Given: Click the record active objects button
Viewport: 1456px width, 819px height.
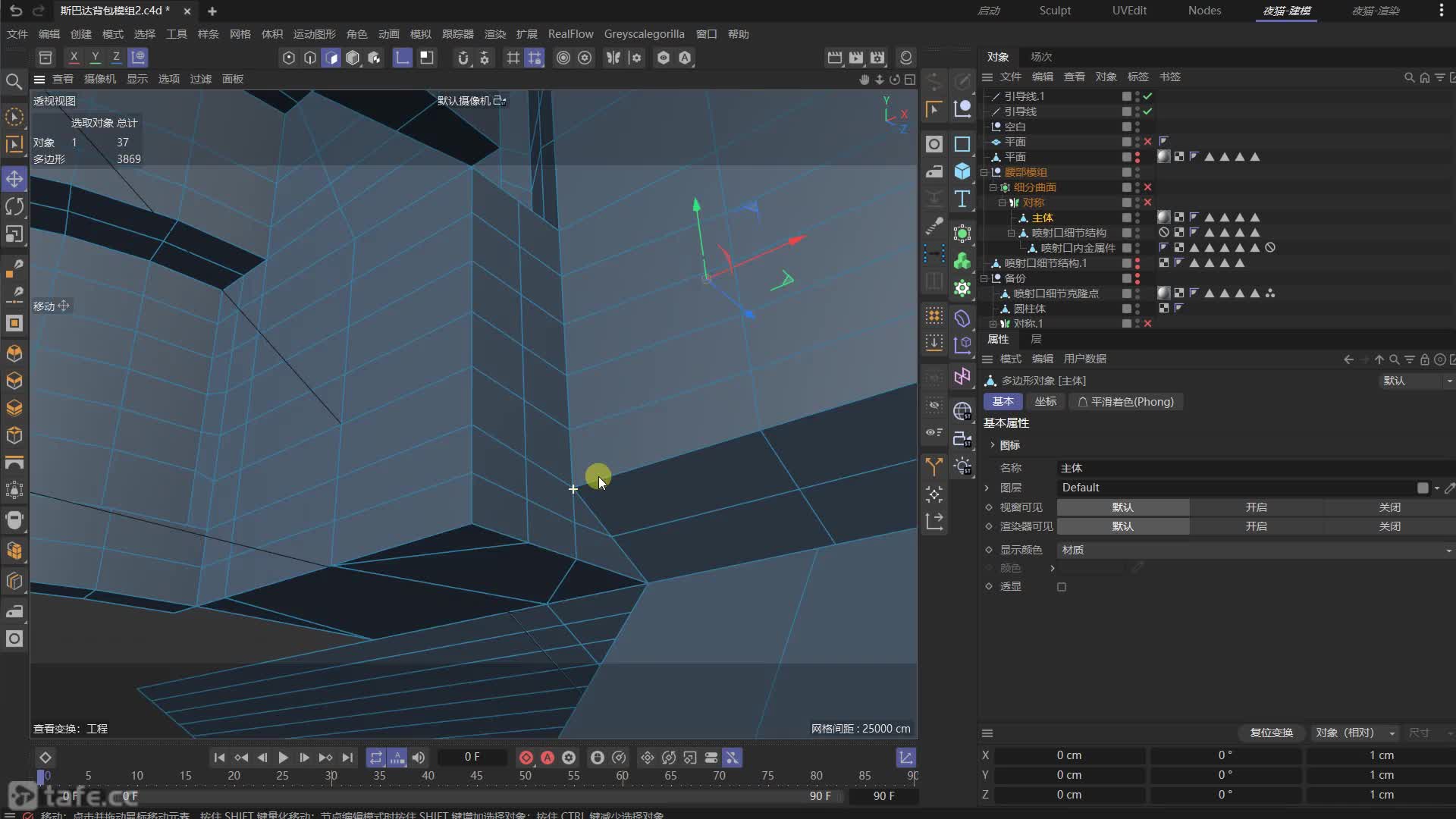Looking at the screenshot, I should [x=526, y=758].
